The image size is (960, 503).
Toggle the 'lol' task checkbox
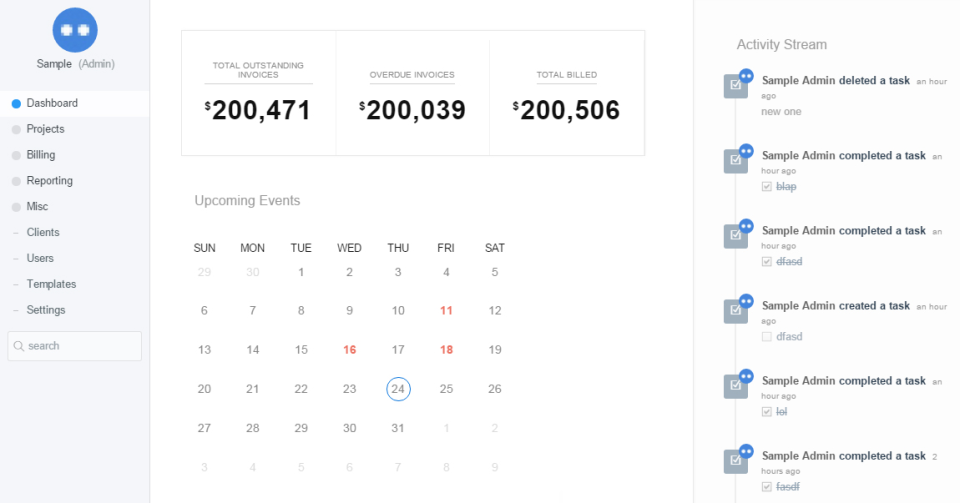point(767,412)
